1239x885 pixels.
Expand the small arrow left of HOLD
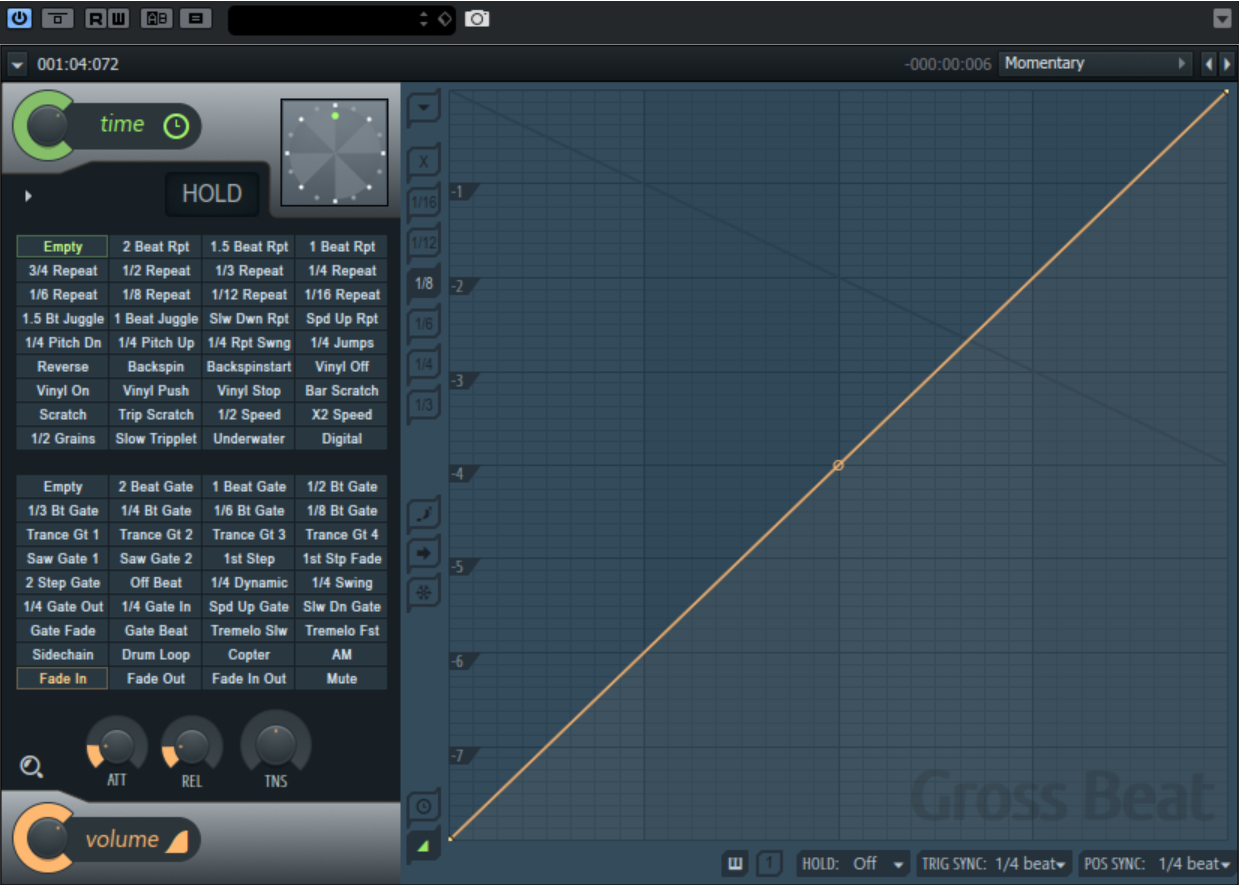(x=28, y=196)
